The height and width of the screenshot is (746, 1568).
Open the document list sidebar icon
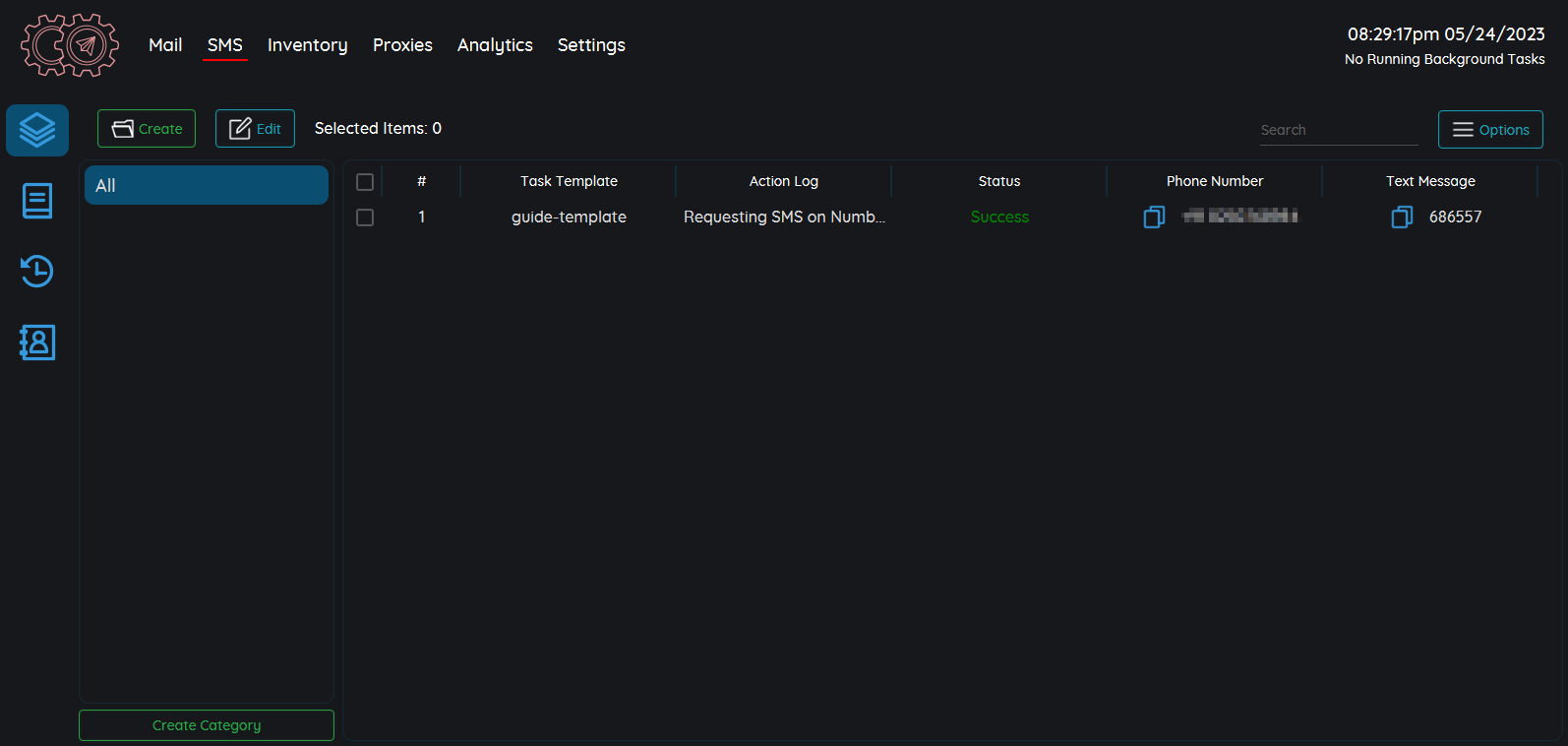(x=37, y=201)
